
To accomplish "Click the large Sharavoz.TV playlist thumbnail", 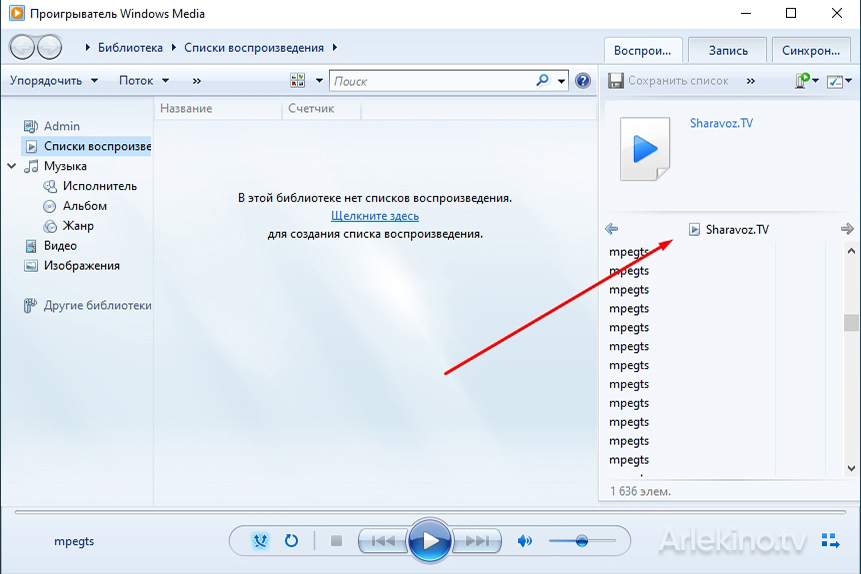I will tap(645, 148).
